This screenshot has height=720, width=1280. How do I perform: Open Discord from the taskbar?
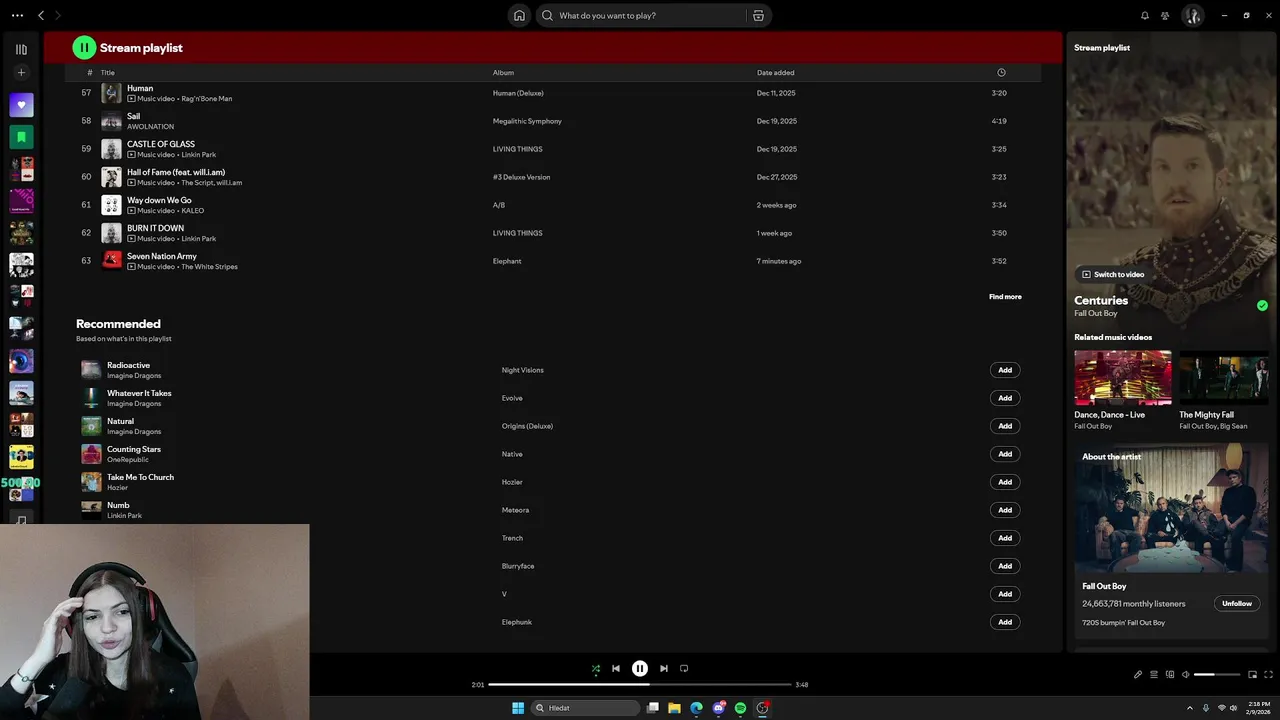[x=719, y=708]
